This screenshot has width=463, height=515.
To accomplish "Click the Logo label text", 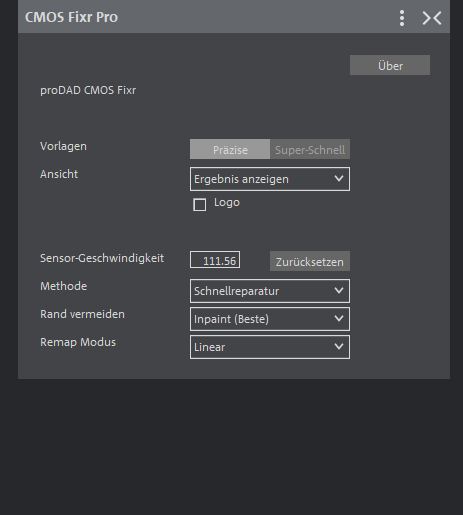I will pyautogui.click(x=227, y=202).
